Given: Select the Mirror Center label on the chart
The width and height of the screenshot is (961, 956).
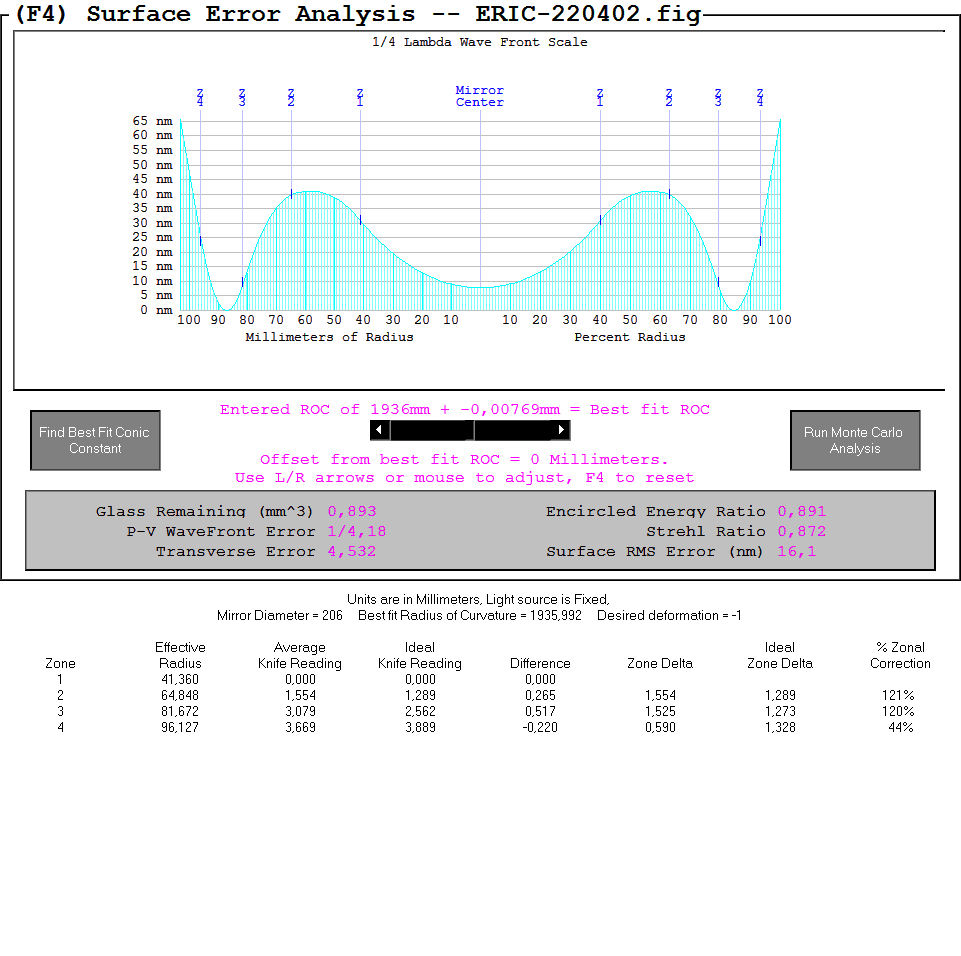Looking at the screenshot, I should click(x=480, y=96).
